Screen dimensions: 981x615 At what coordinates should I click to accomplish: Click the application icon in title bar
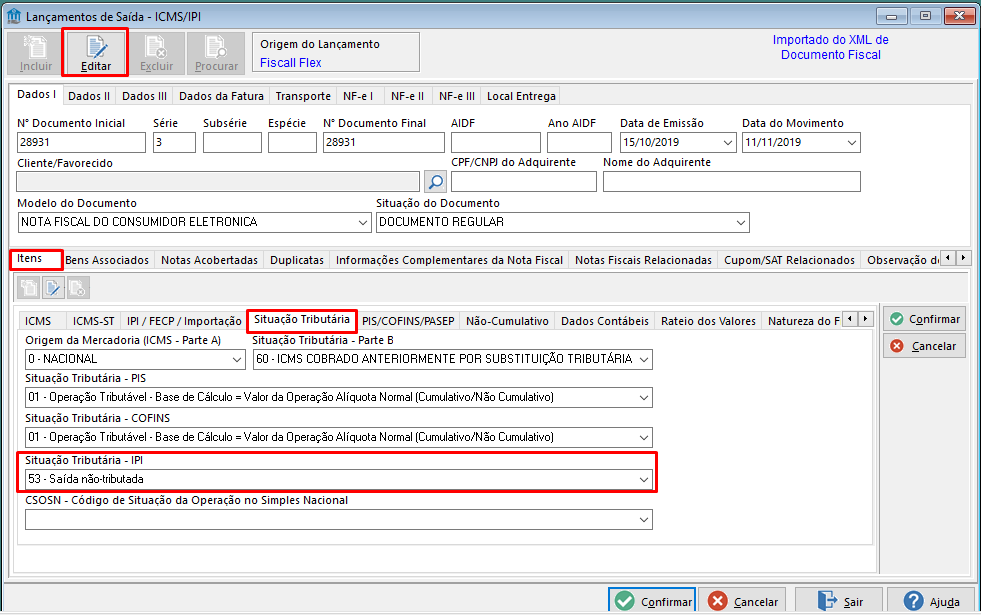pyautogui.click(x=13, y=16)
